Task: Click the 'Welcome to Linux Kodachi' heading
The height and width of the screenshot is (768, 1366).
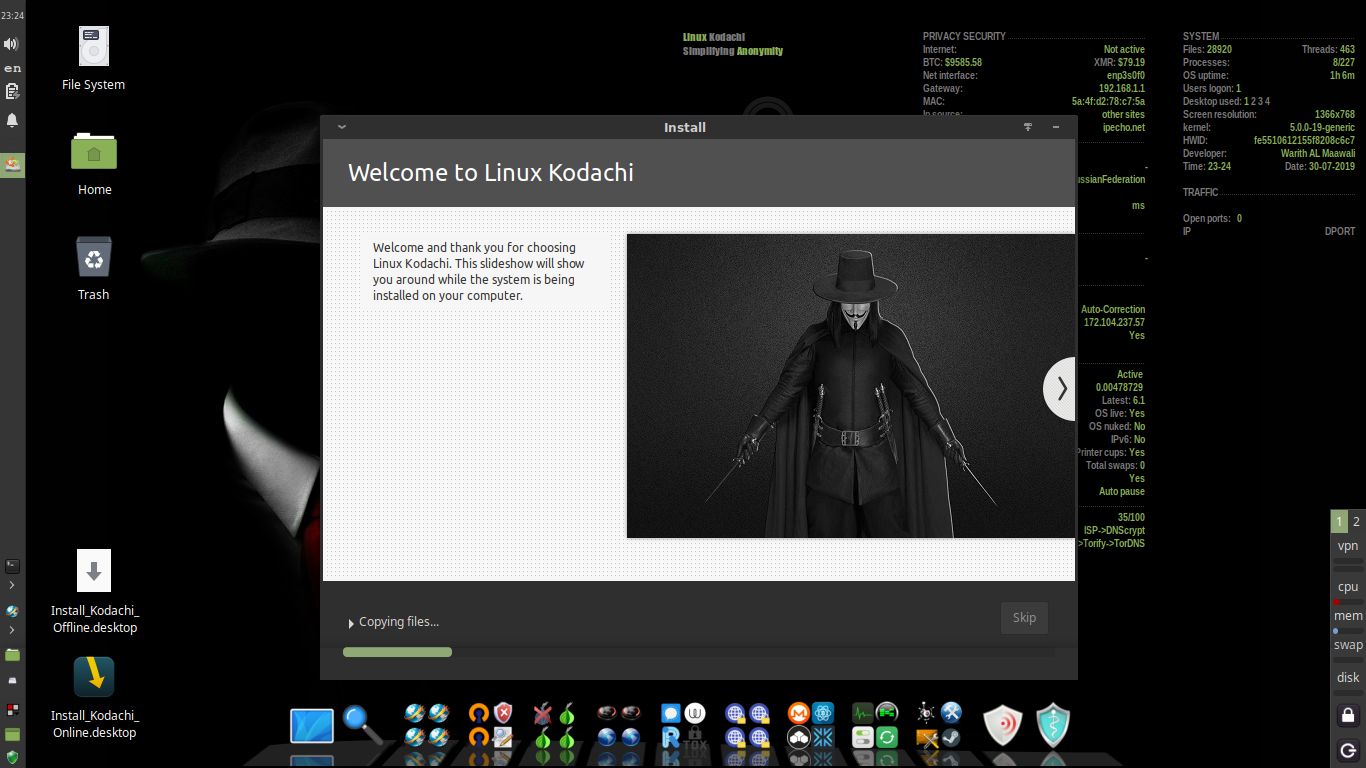Action: pos(491,172)
